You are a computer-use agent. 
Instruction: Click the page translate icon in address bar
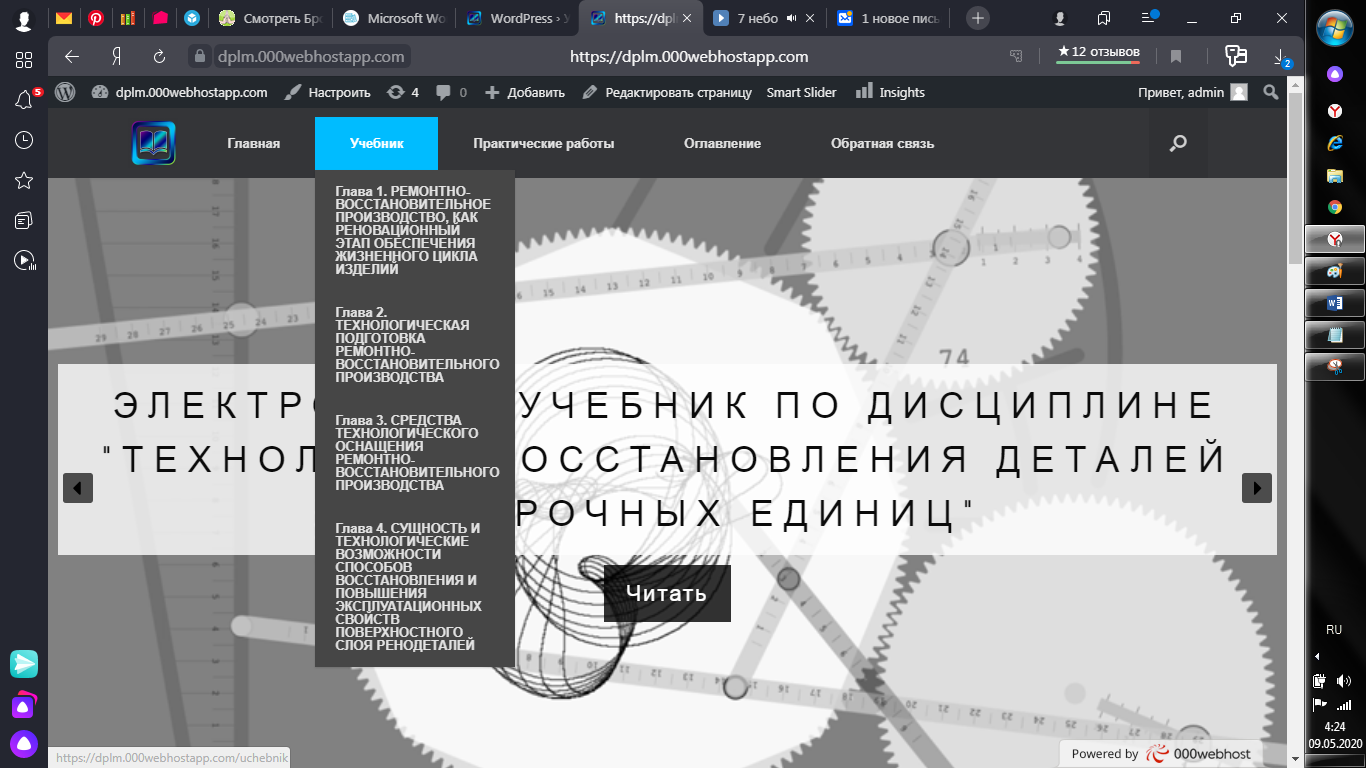tap(1016, 57)
